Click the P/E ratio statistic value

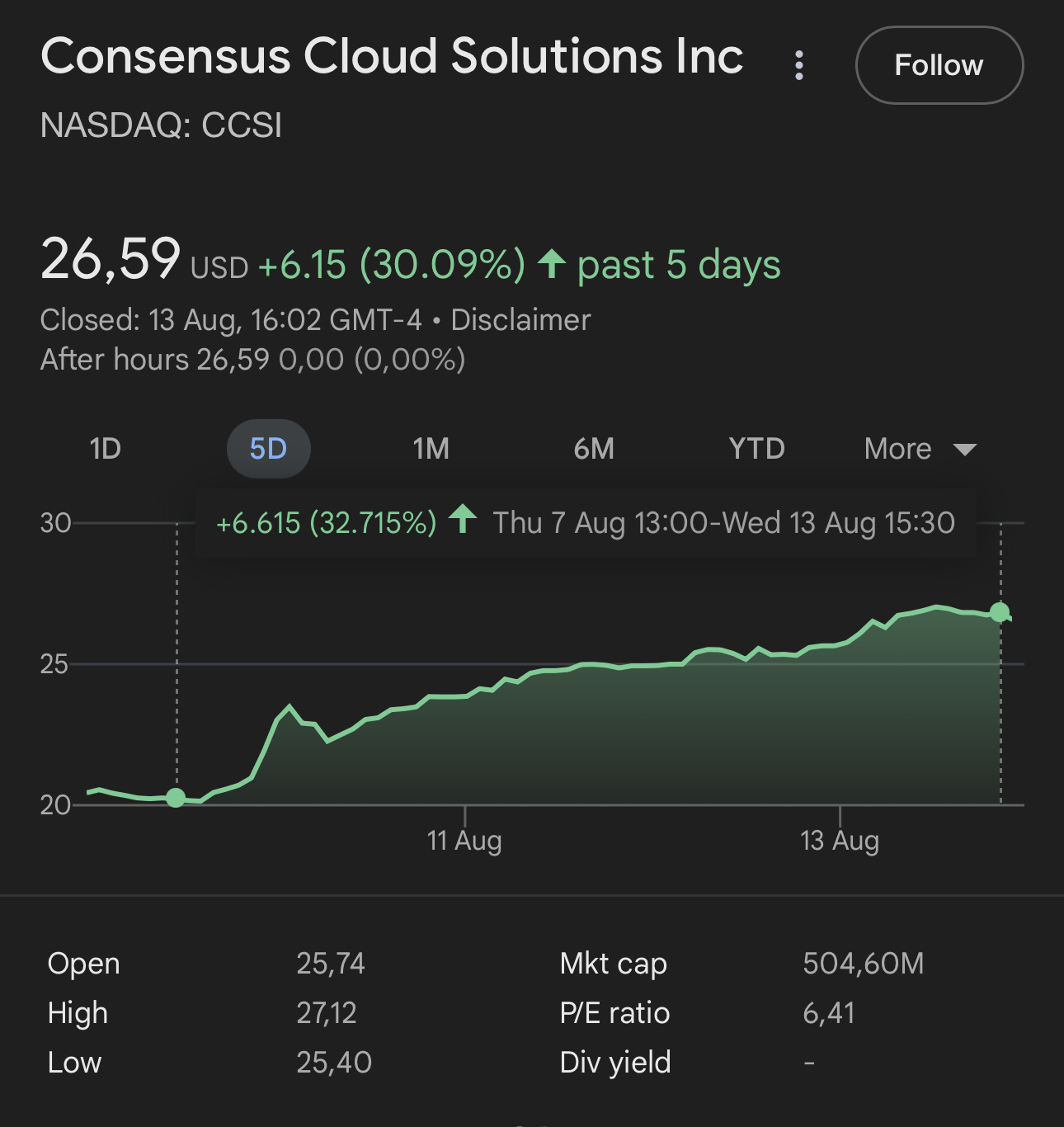click(x=828, y=1012)
